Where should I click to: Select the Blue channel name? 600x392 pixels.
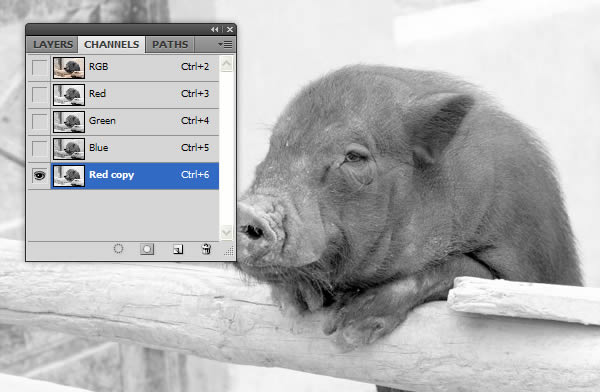[98, 147]
